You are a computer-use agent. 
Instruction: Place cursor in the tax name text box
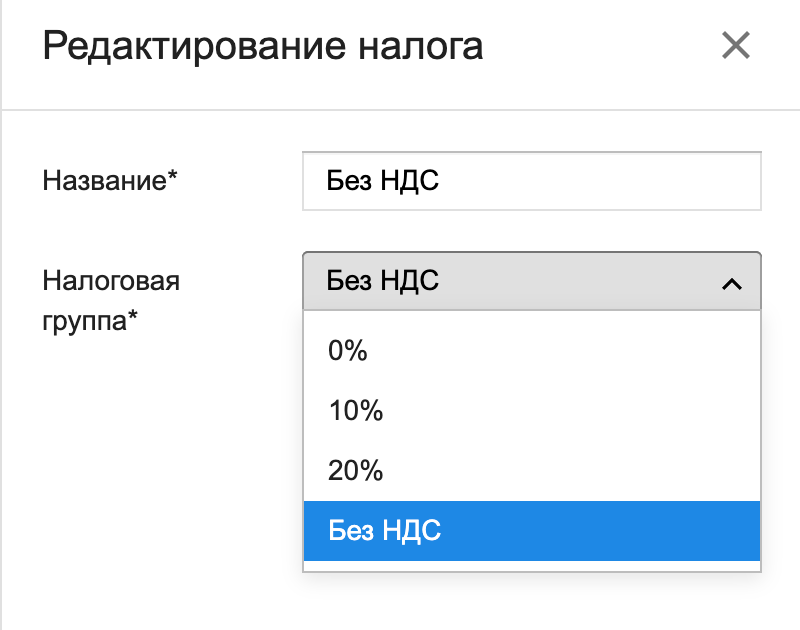531,181
